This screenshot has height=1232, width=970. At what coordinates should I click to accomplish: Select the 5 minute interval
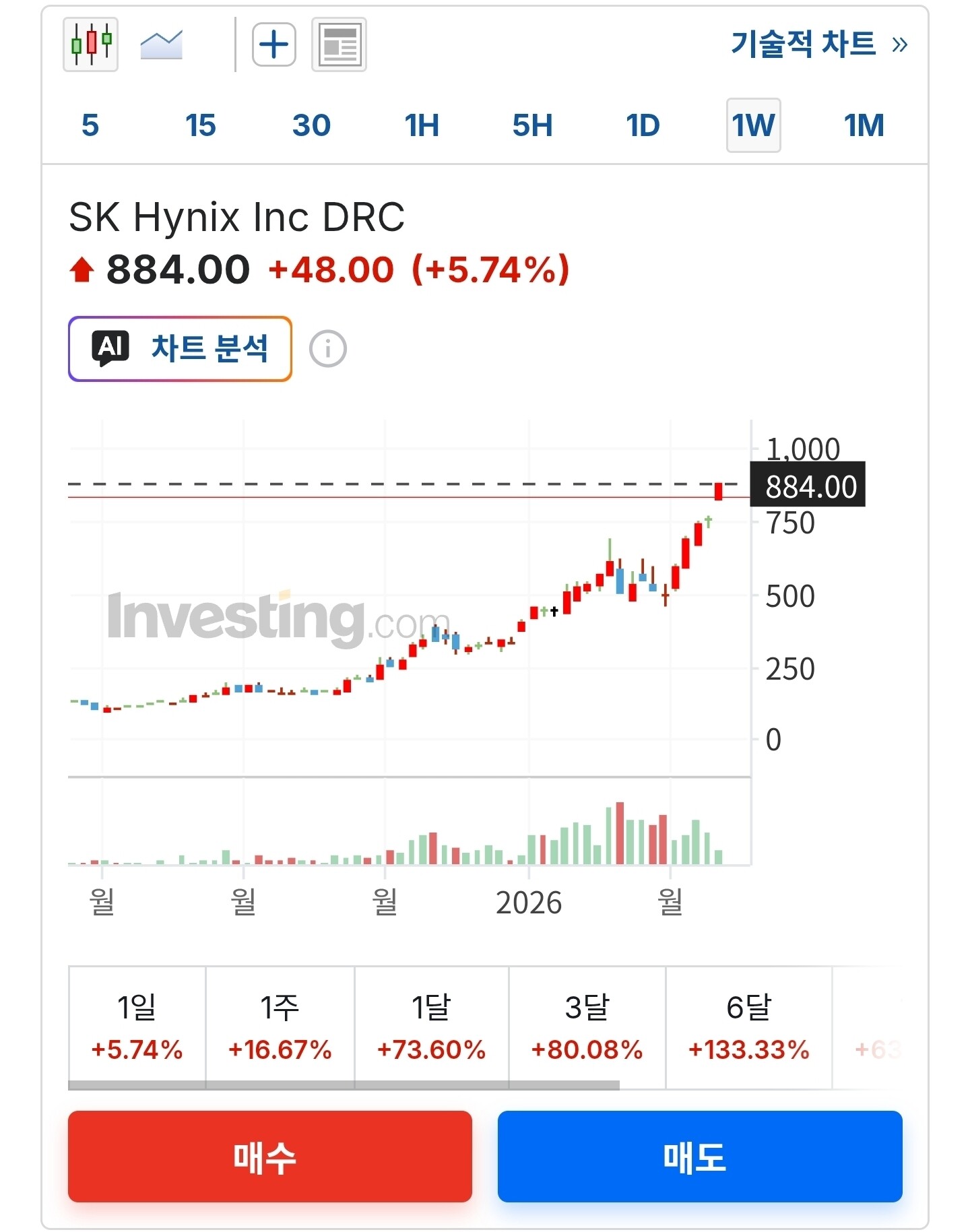click(x=90, y=125)
